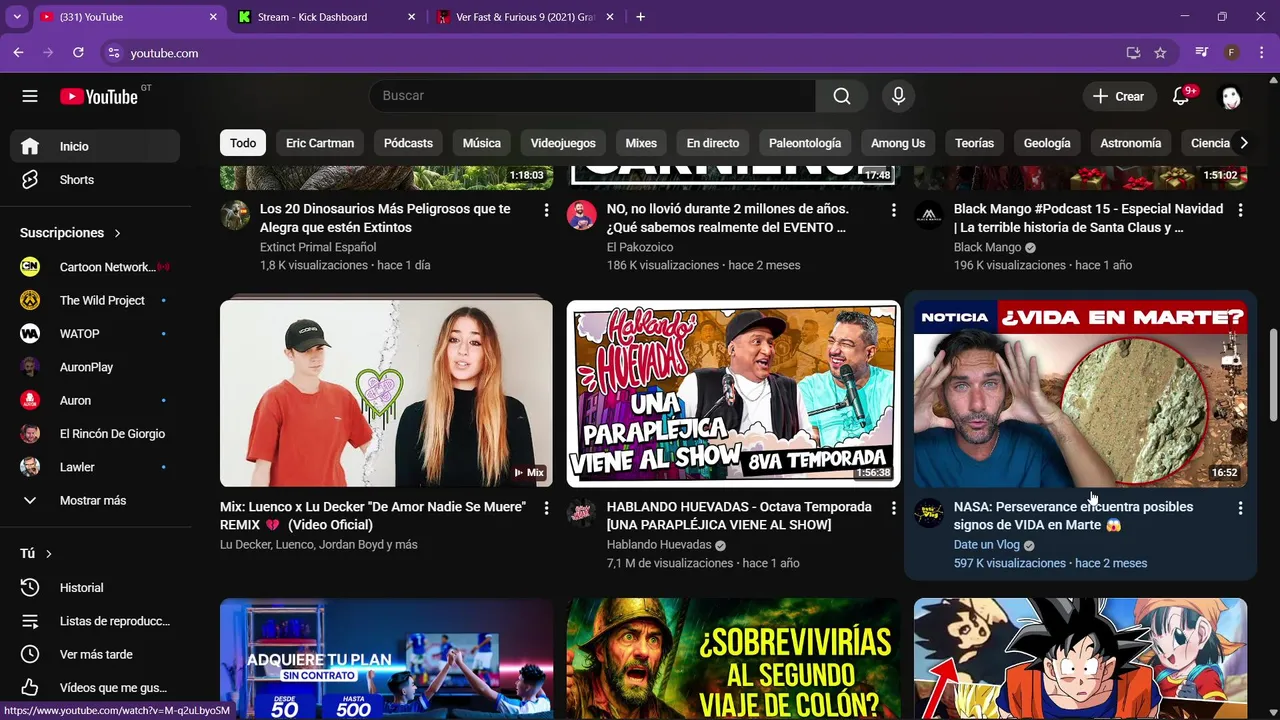The height and width of the screenshot is (720, 1280).
Task: Select the En directo filter chip
Action: tap(713, 143)
